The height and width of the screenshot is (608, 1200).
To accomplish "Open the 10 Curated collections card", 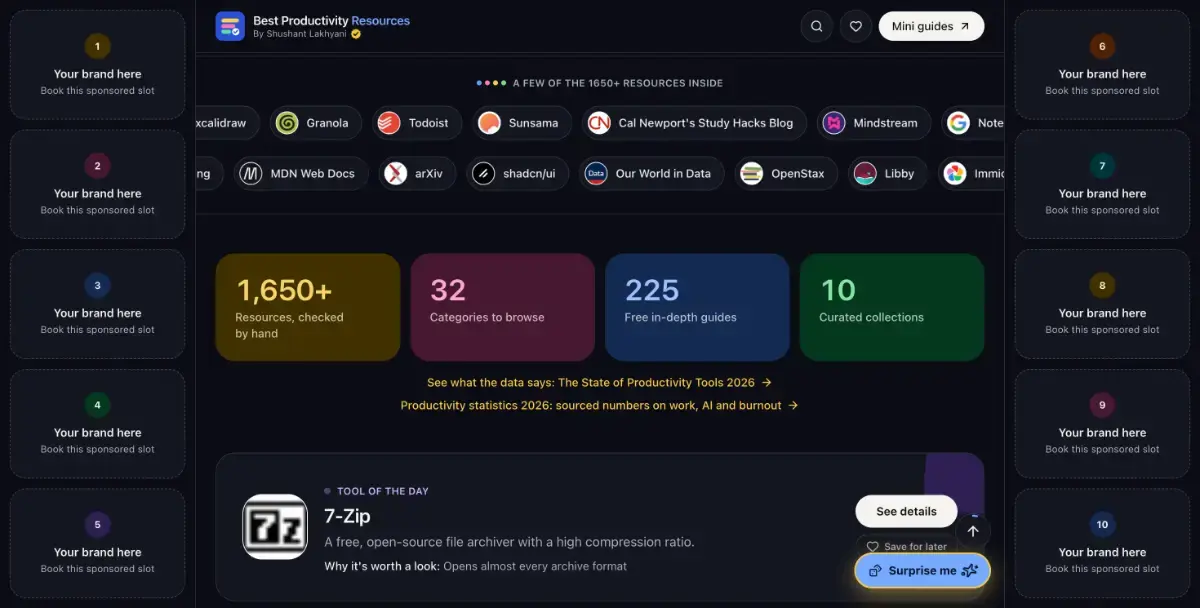I will pos(892,307).
